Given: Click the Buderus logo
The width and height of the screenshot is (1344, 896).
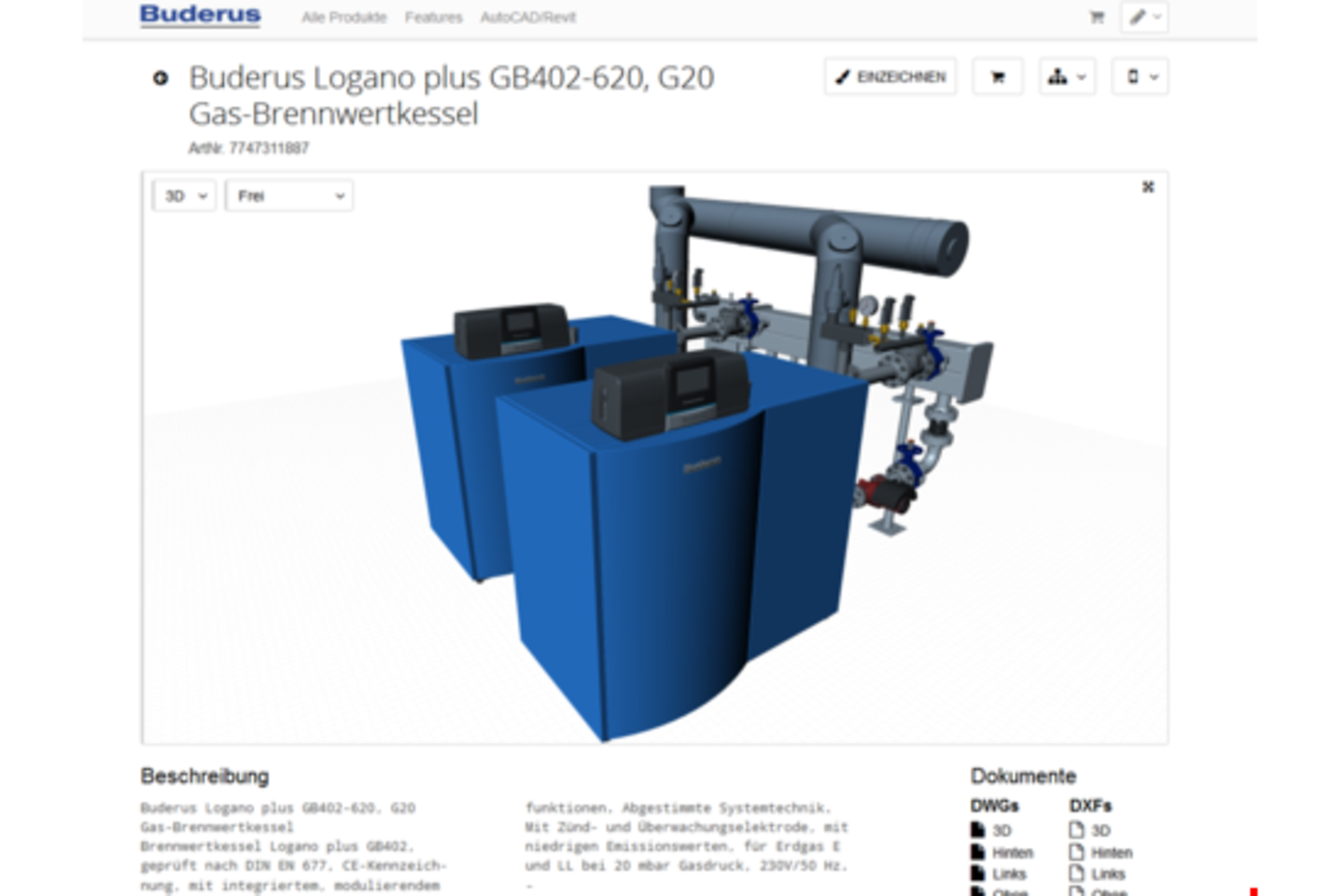Looking at the screenshot, I should [199, 14].
